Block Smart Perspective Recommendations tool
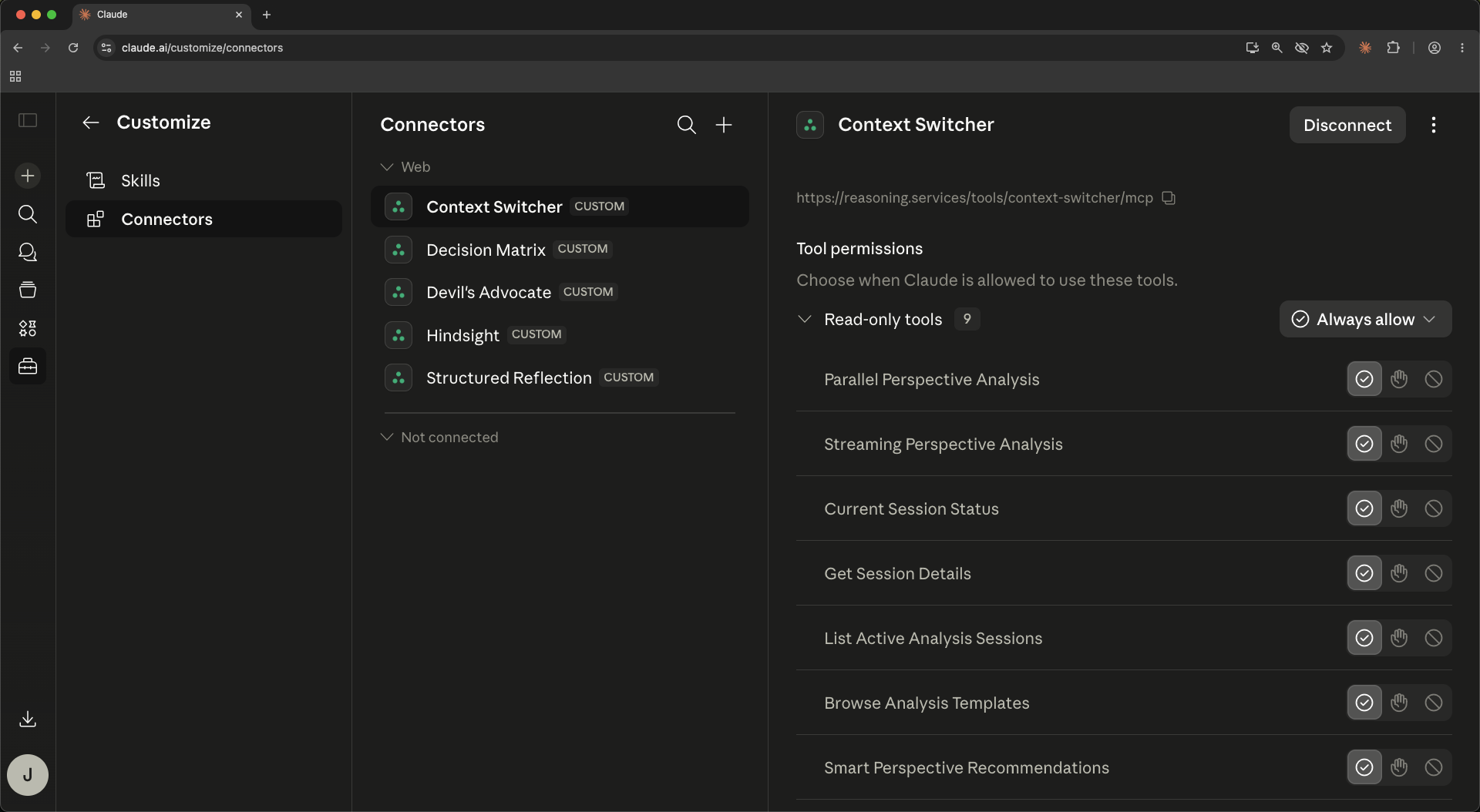The image size is (1480, 812). click(x=1434, y=767)
